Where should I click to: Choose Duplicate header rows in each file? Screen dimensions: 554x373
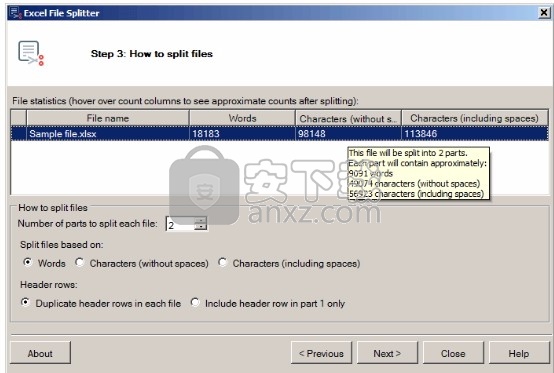25,302
